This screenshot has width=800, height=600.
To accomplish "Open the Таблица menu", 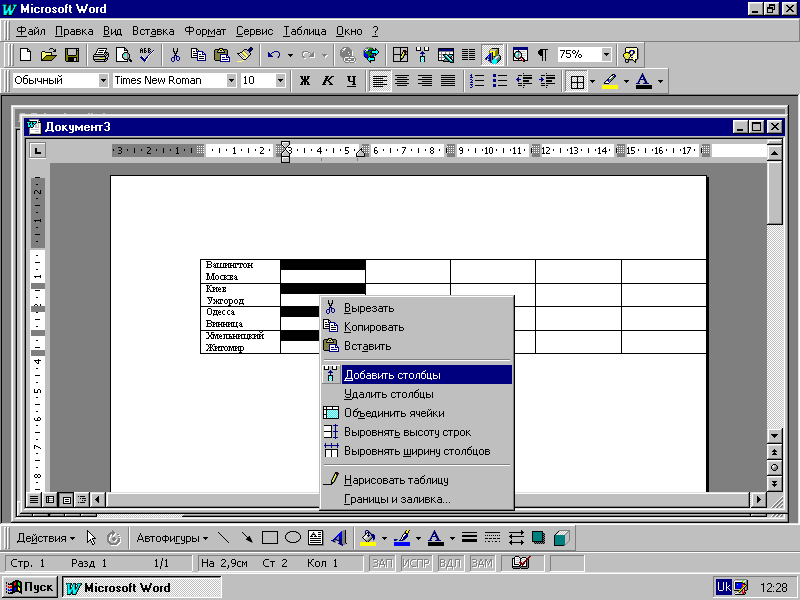I will click(x=305, y=31).
